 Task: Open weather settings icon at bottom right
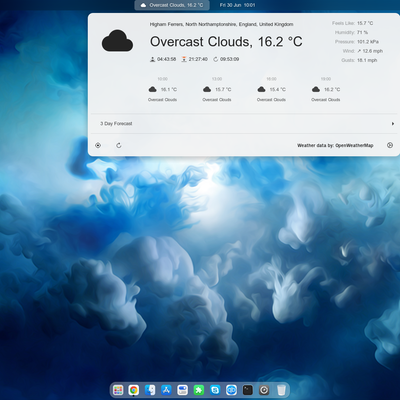click(390, 145)
